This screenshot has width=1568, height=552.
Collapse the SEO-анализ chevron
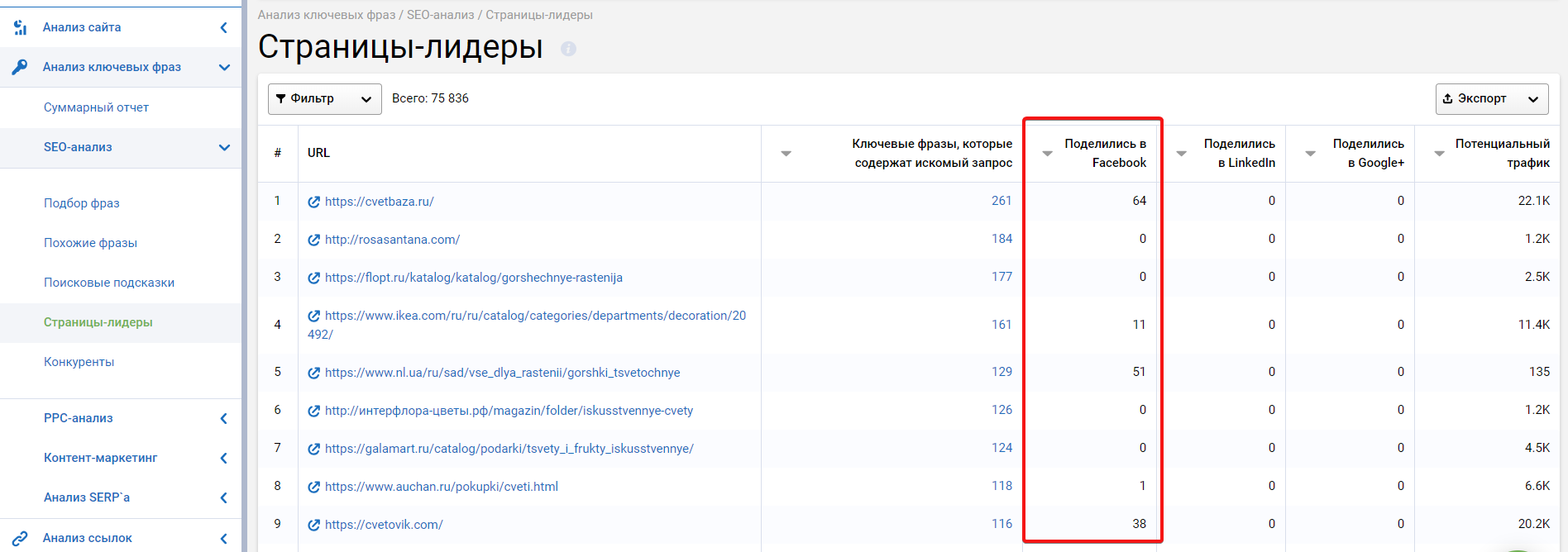point(224,147)
